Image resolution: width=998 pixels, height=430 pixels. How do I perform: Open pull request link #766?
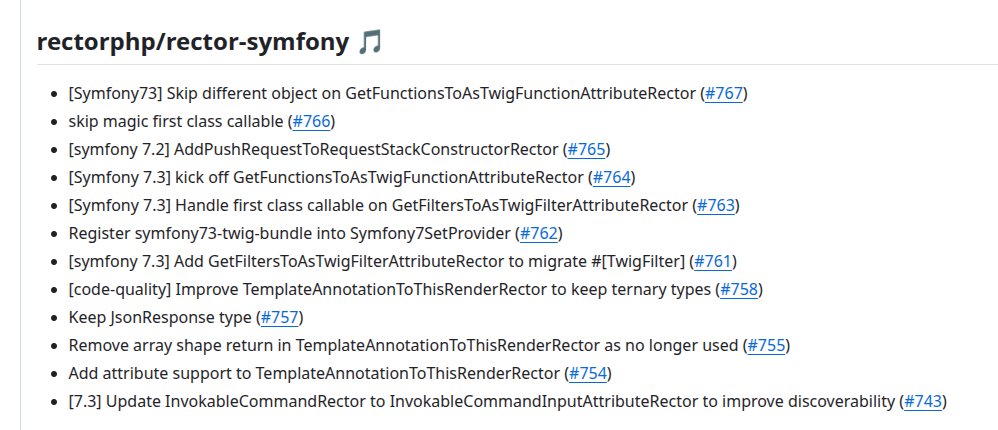tap(311, 121)
